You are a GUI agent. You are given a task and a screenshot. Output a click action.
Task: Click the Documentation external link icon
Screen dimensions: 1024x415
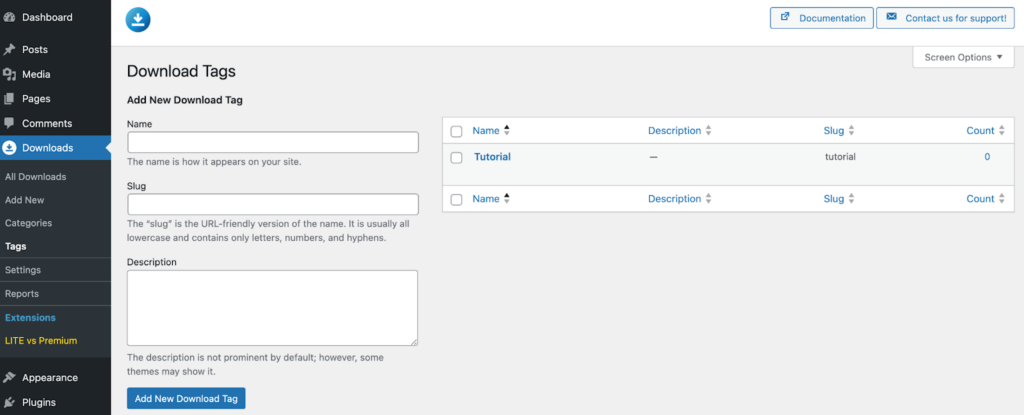point(784,18)
